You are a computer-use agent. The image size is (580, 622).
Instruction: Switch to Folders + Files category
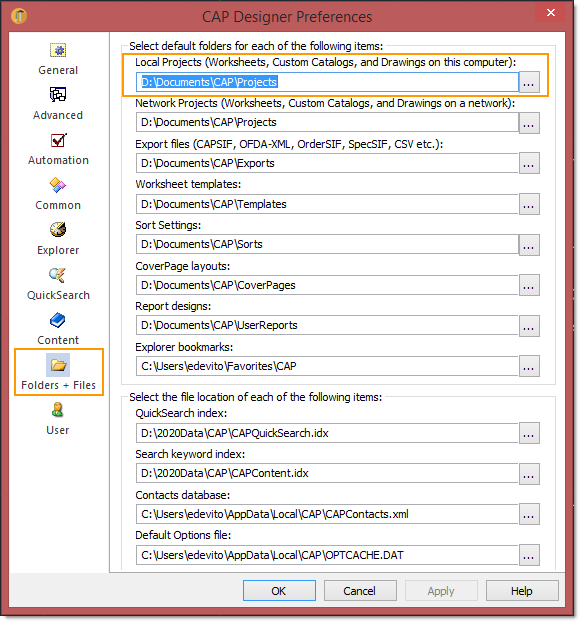[58, 373]
